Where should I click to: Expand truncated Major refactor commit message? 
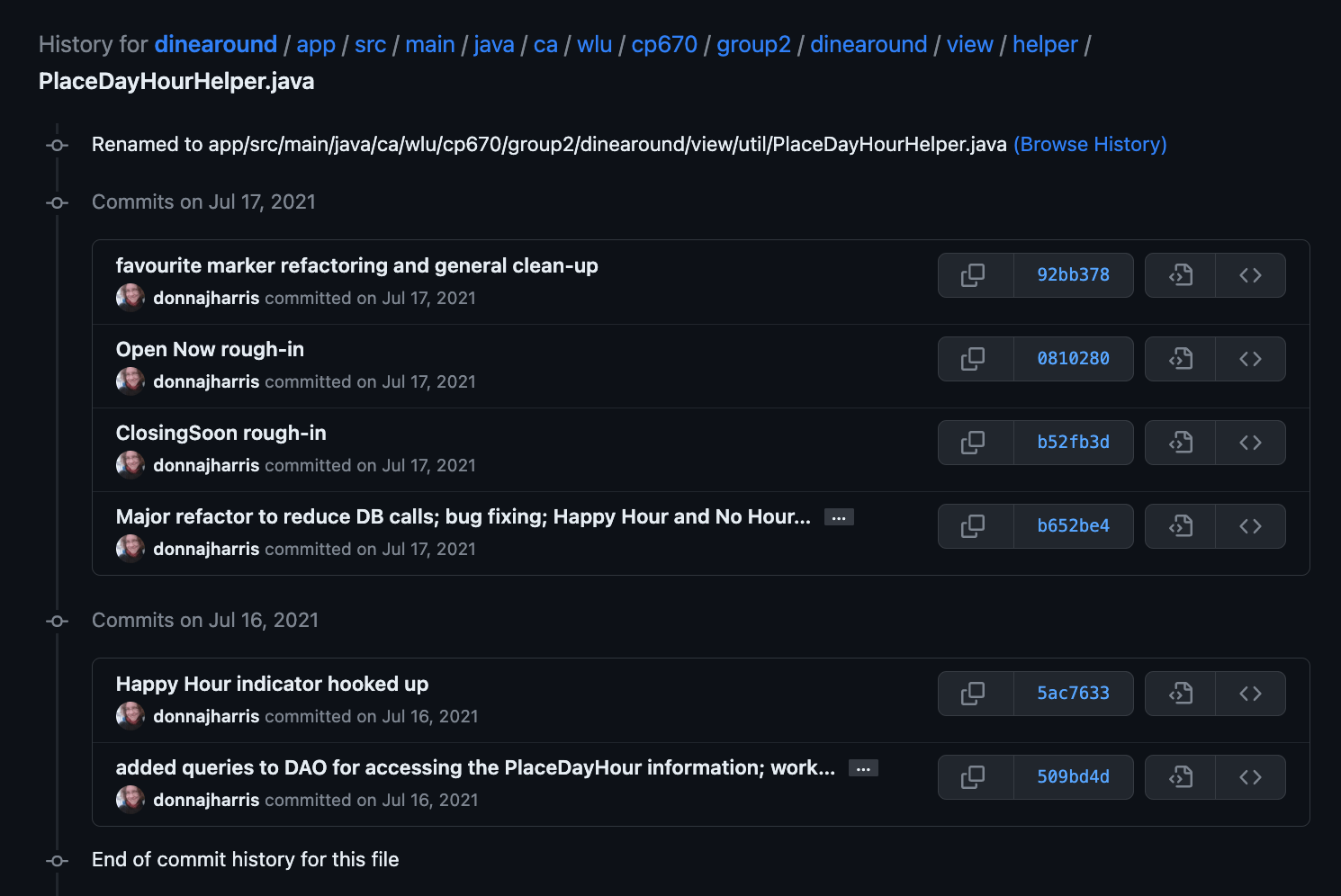coord(838,516)
